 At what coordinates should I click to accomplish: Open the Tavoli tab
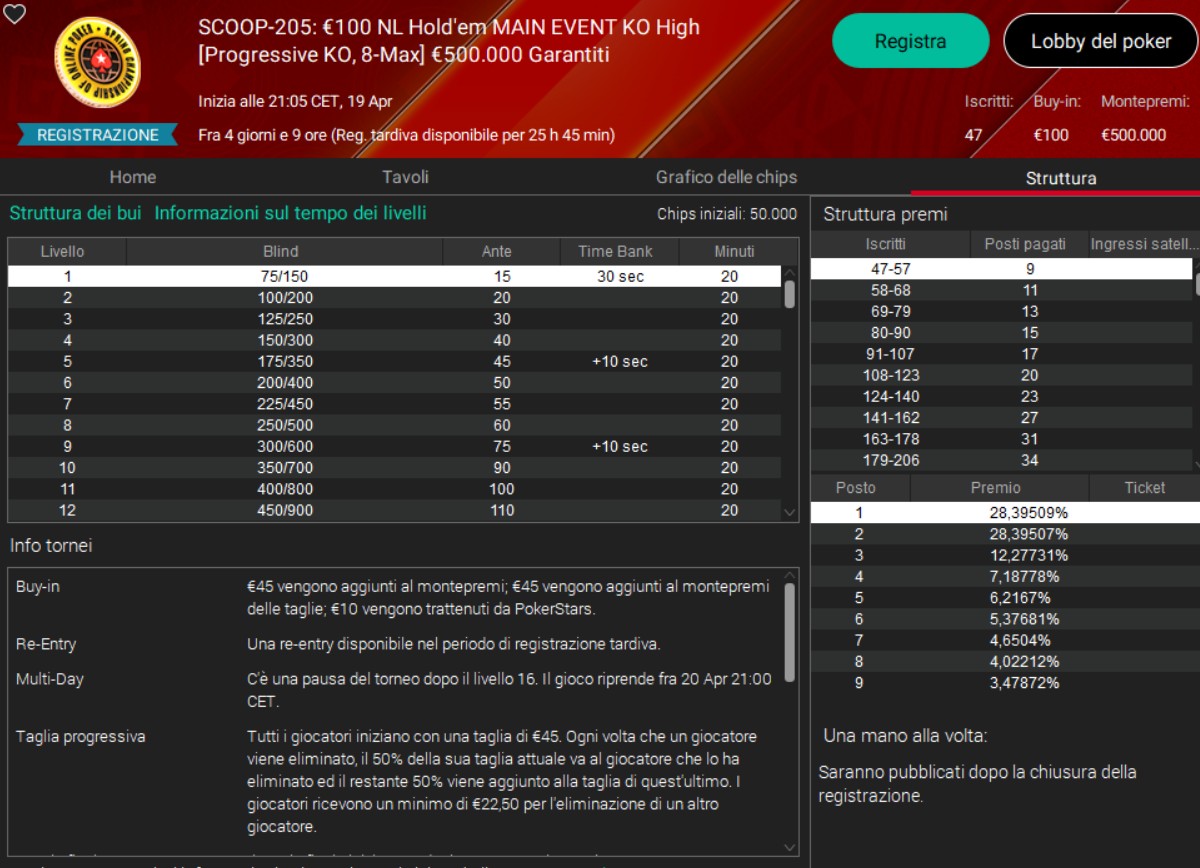405,177
